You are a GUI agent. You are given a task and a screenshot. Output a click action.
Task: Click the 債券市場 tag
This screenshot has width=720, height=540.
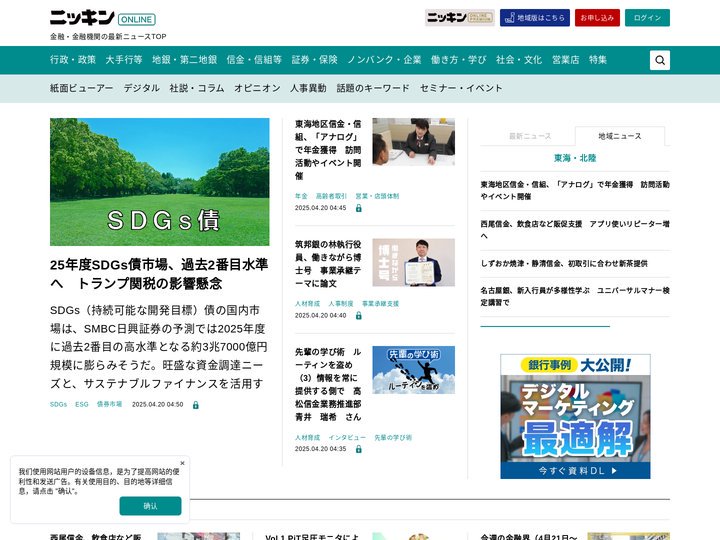coord(109,405)
